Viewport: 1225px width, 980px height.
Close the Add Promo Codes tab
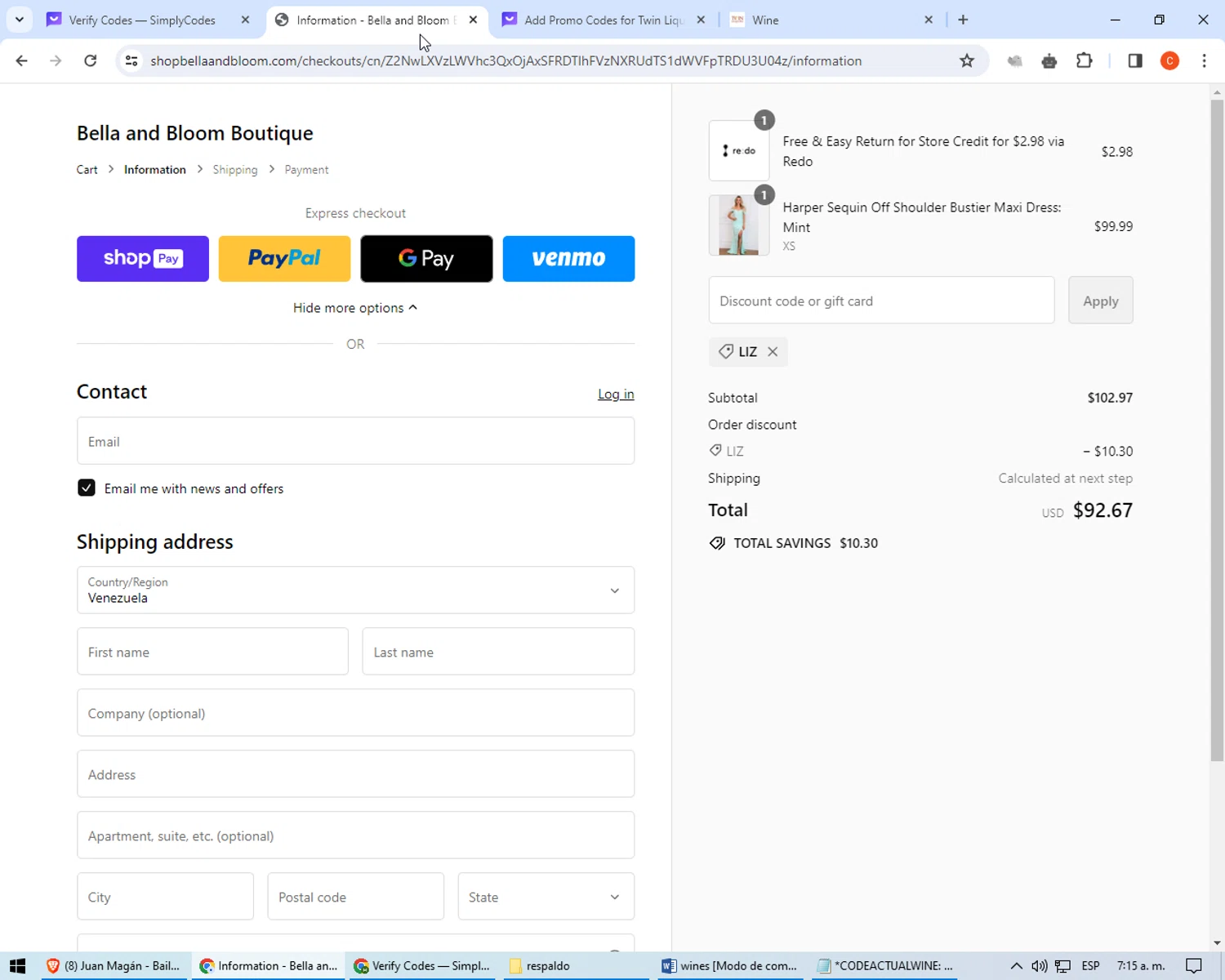click(x=701, y=20)
